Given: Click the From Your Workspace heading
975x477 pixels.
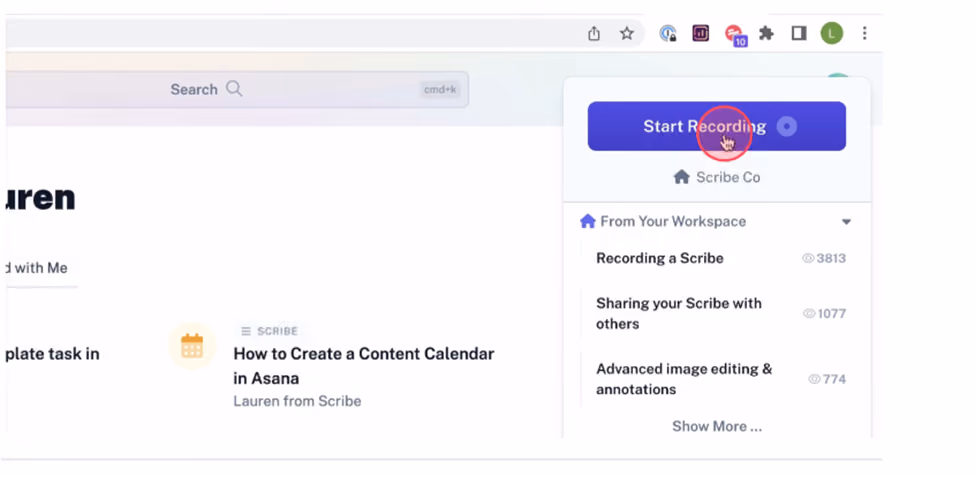Looking at the screenshot, I should (x=673, y=221).
